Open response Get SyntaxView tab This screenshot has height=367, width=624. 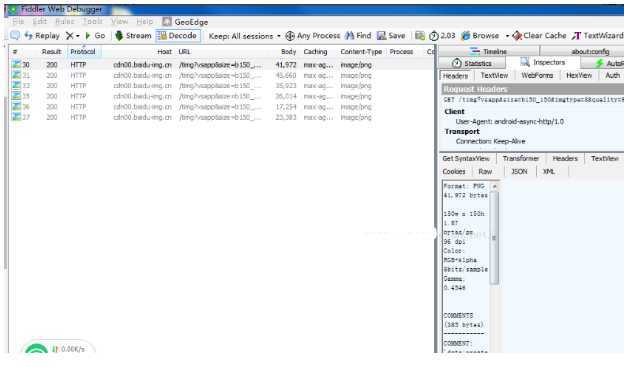tap(466, 158)
